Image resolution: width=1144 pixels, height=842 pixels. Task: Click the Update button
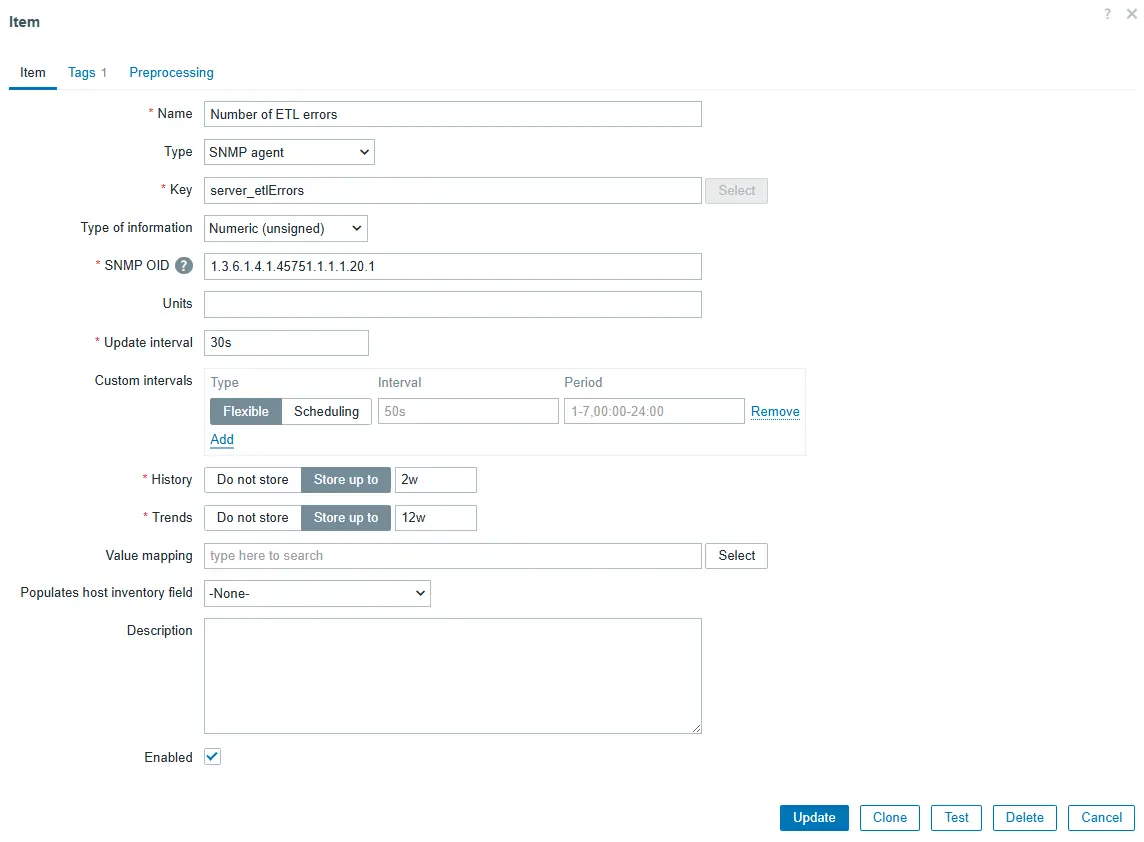[814, 818]
